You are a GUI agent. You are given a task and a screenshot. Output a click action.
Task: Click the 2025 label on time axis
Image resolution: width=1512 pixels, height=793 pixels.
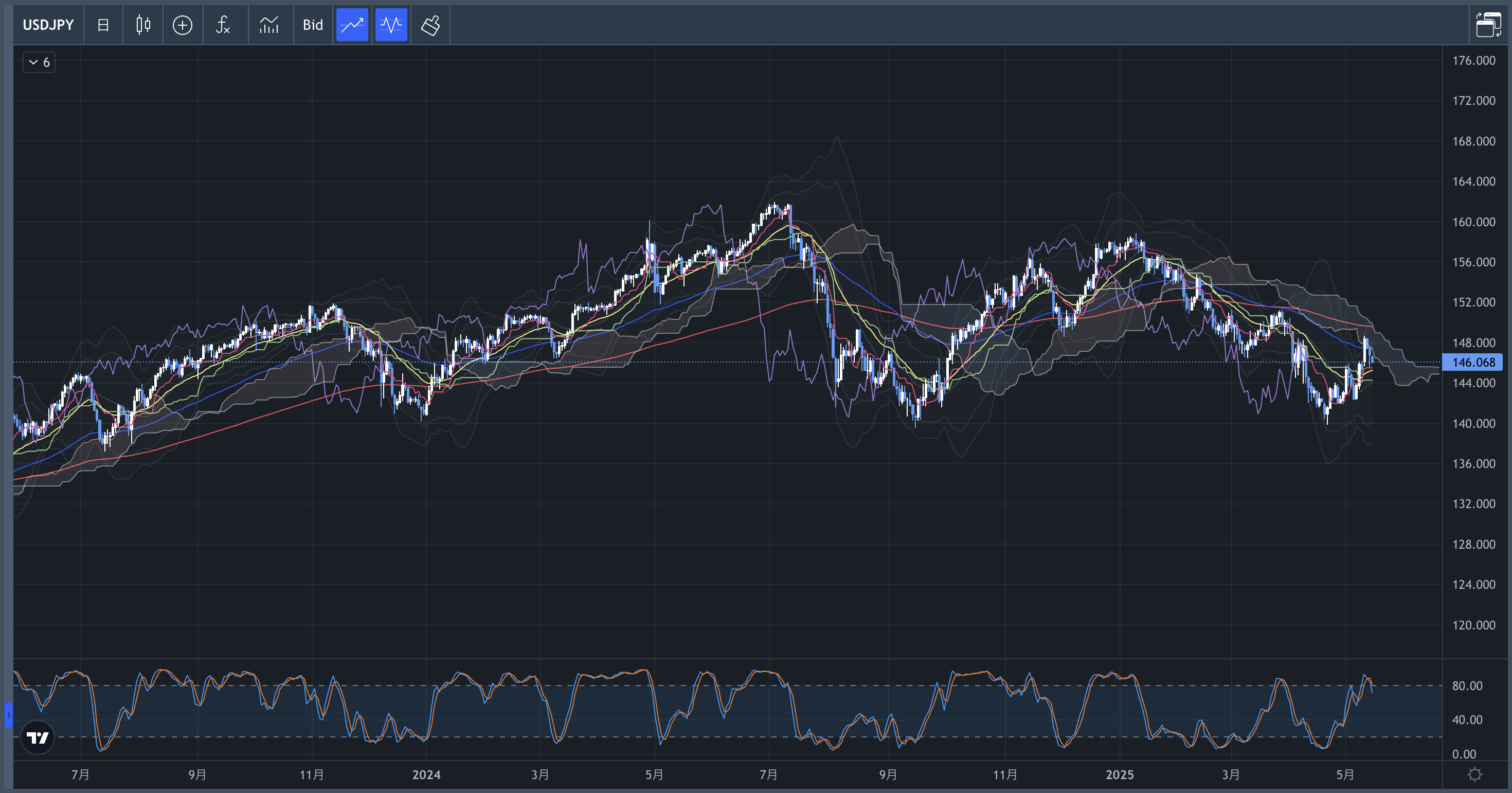coord(1119,775)
